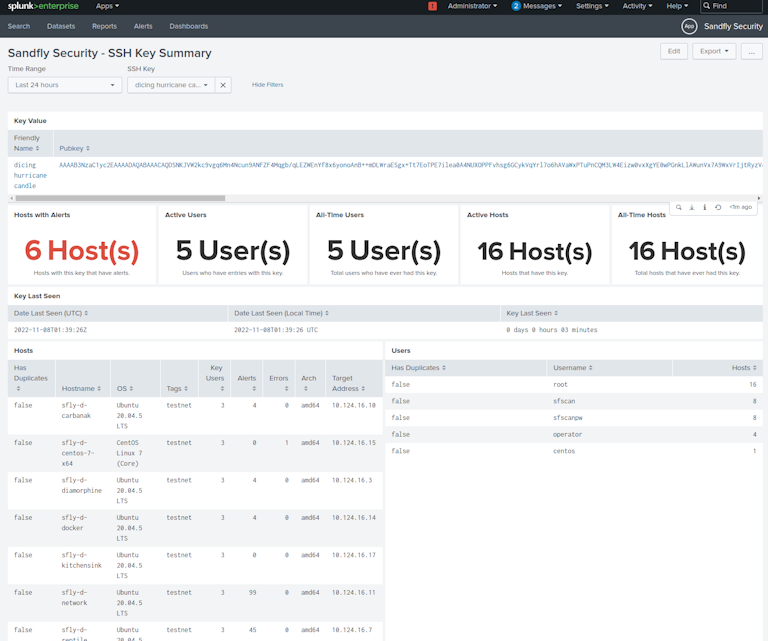Navigate to the Dashboards tab
Viewport: 768px width, 641px height.
coord(189,26)
